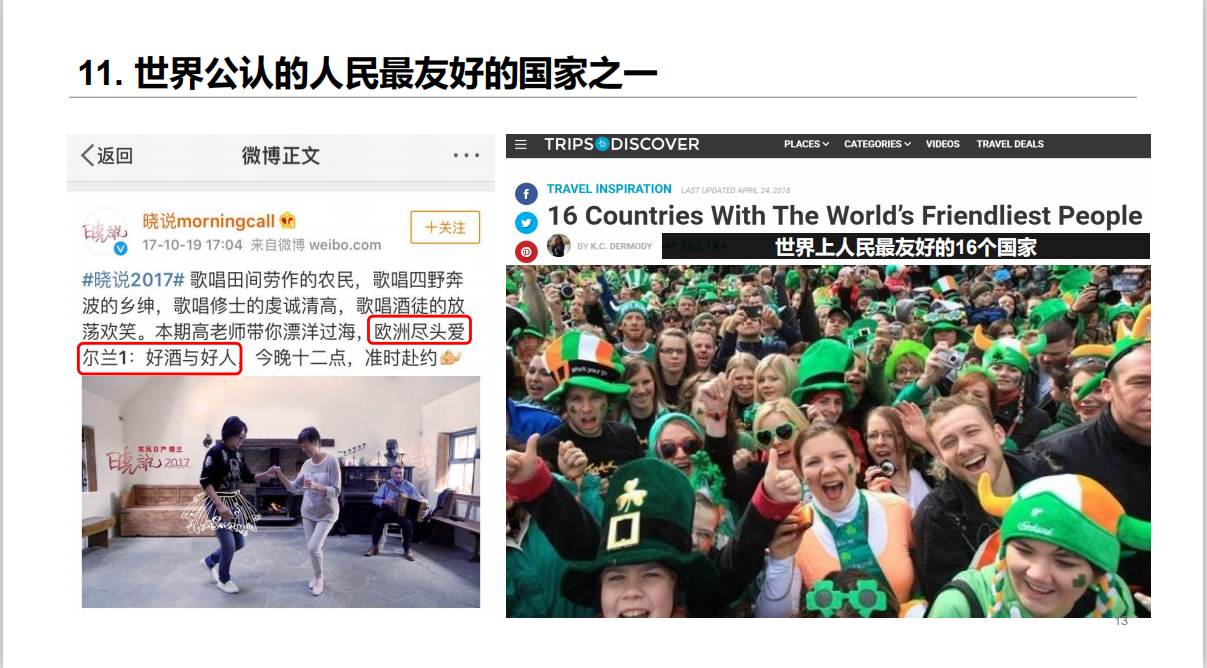Open the St. Patrick's crowd photo
Screen dimensions: 1207x668
828,441
